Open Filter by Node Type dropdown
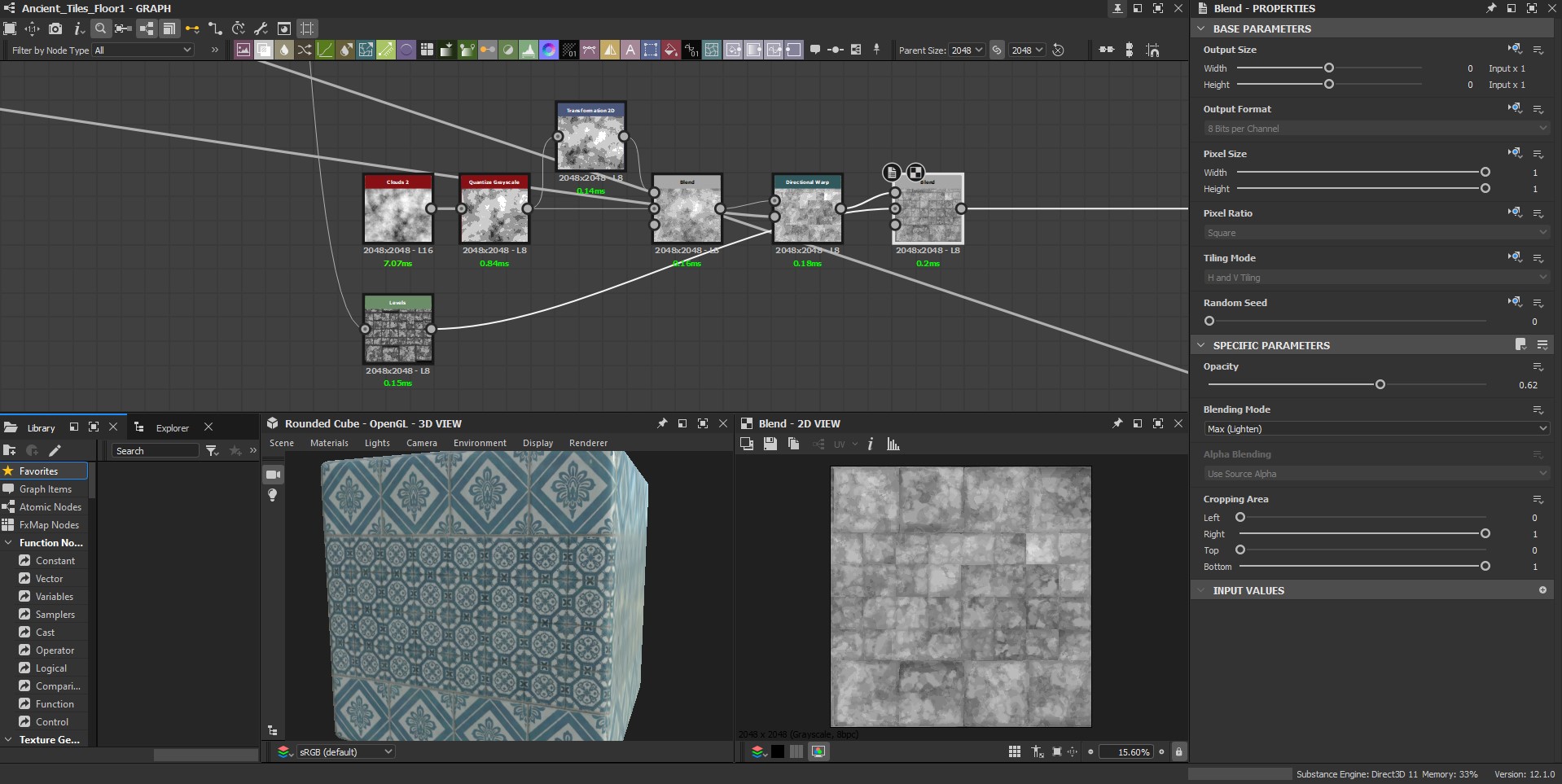1562x784 pixels. (143, 50)
